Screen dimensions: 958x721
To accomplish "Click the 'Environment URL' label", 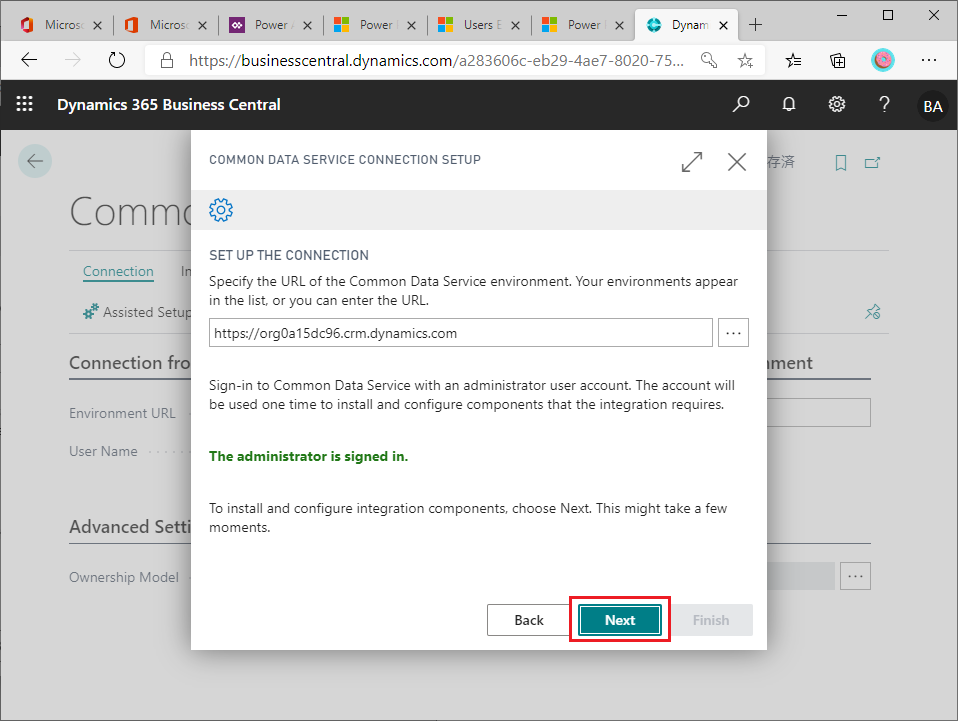I will [x=122, y=413].
